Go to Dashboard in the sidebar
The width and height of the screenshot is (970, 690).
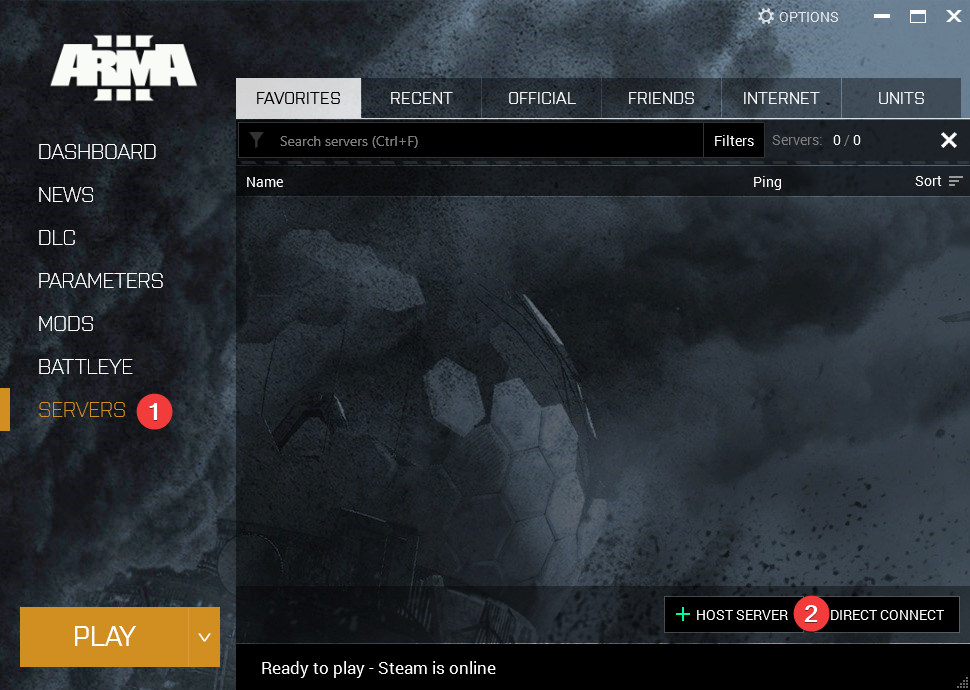pyautogui.click(x=97, y=152)
